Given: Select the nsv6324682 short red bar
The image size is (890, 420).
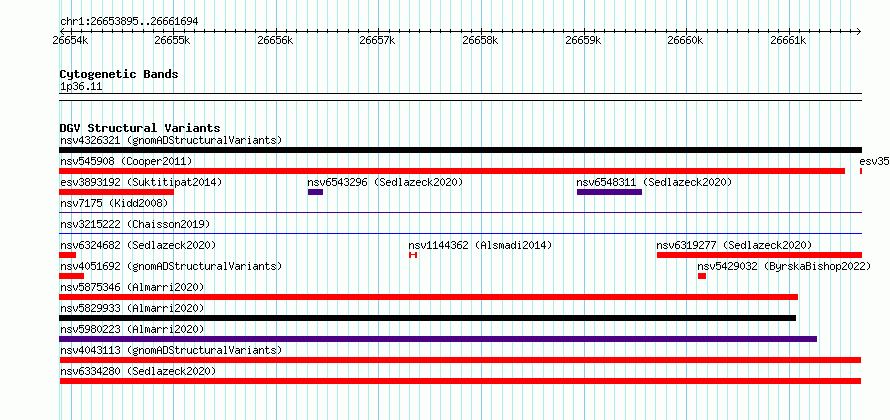Looking at the screenshot, I should (68, 255).
